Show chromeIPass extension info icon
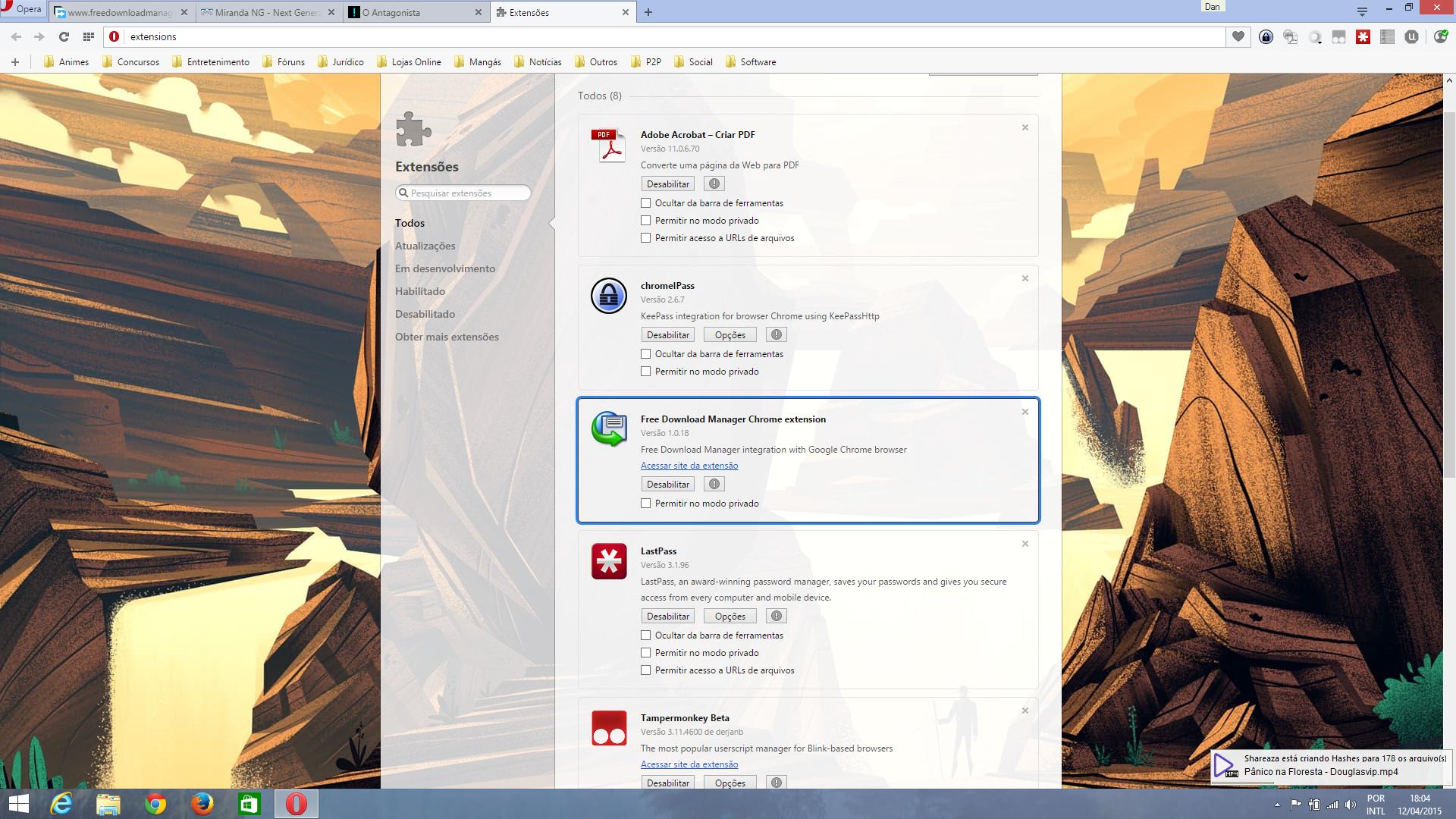The height and width of the screenshot is (819, 1456). (776, 334)
